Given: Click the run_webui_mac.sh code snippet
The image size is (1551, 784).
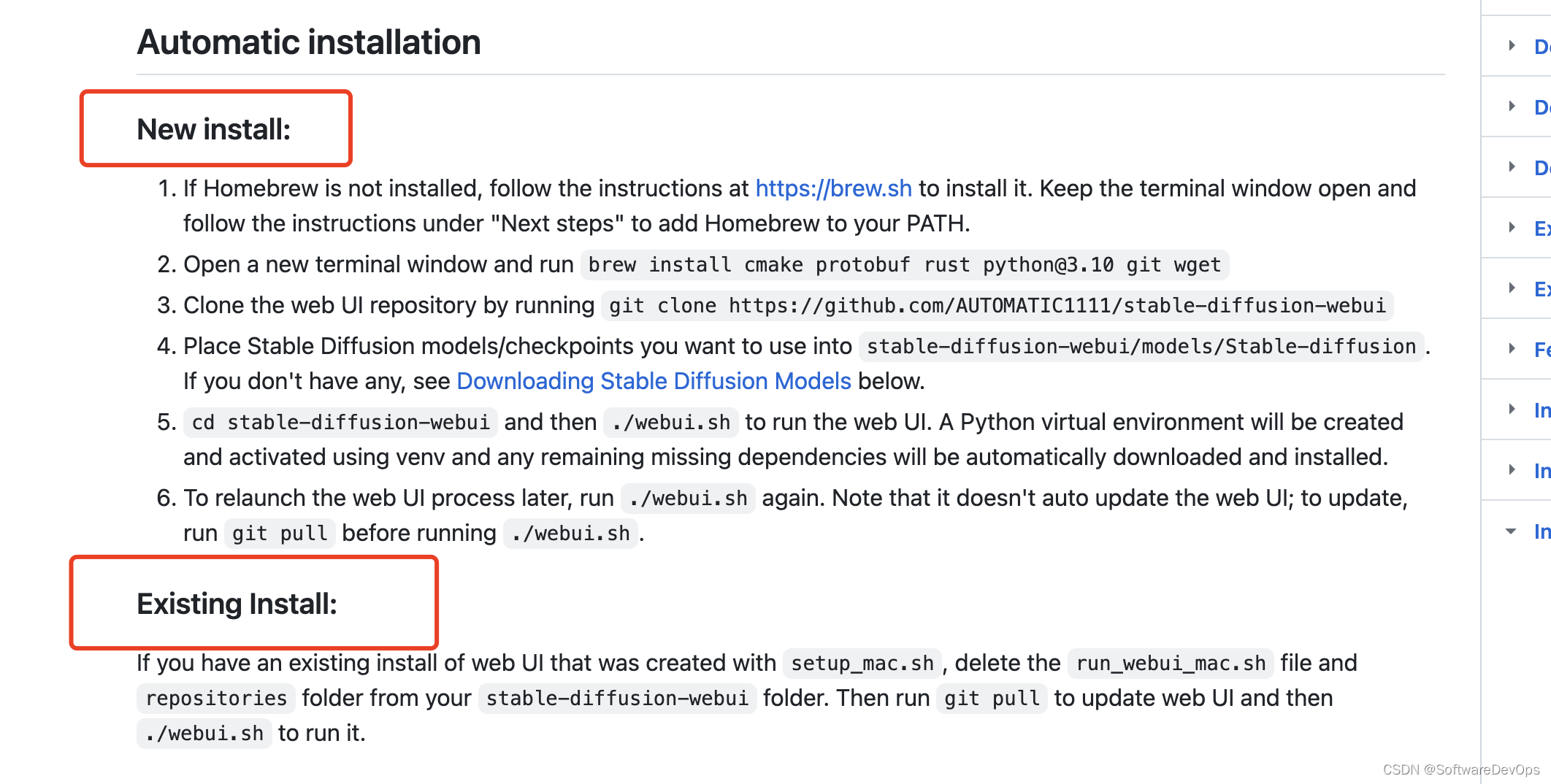Looking at the screenshot, I should coord(1171,663).
